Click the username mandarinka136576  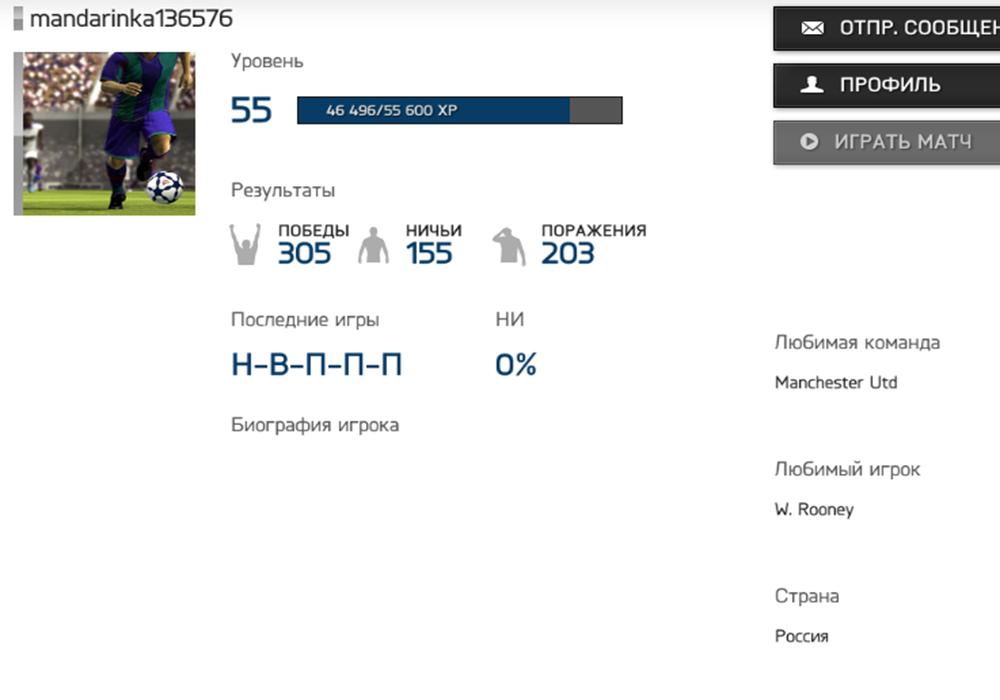click(131, 19)
